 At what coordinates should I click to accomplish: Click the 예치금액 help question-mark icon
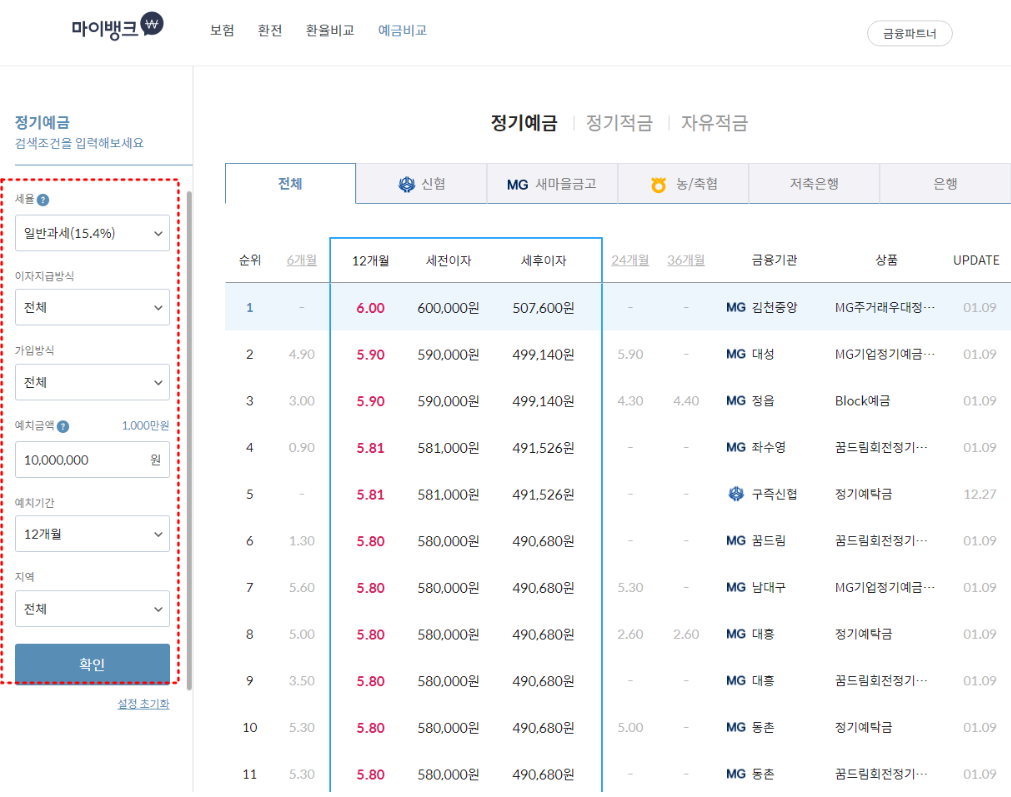click(x=63, y=426)
